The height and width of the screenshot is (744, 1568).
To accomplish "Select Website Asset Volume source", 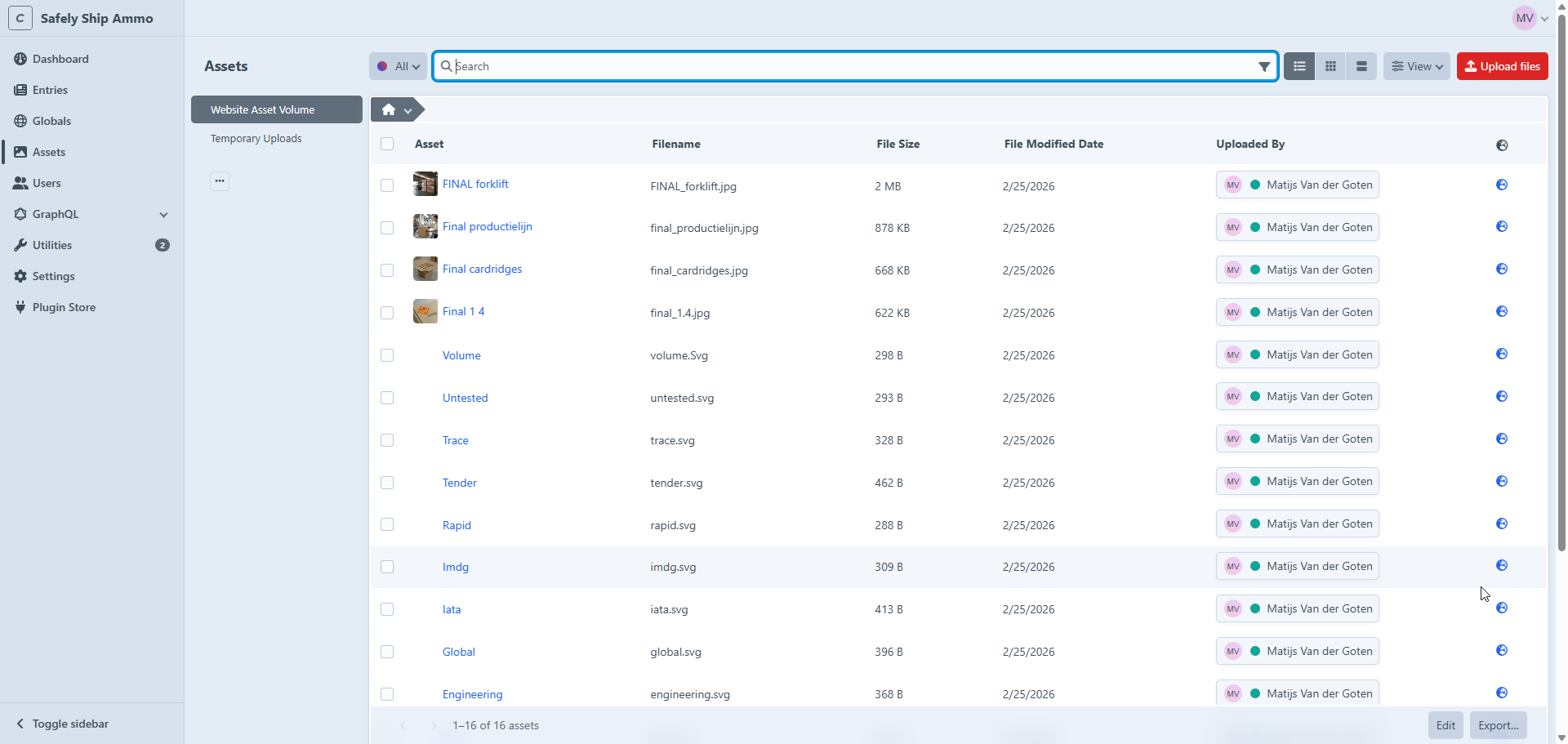I will [x=277, y=109].
